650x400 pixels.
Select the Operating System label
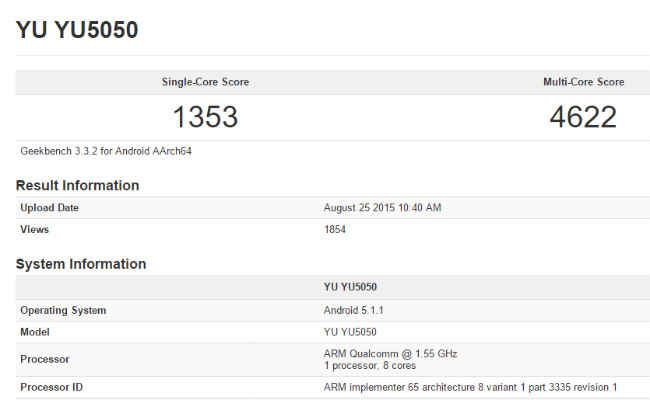pos(63,310)
